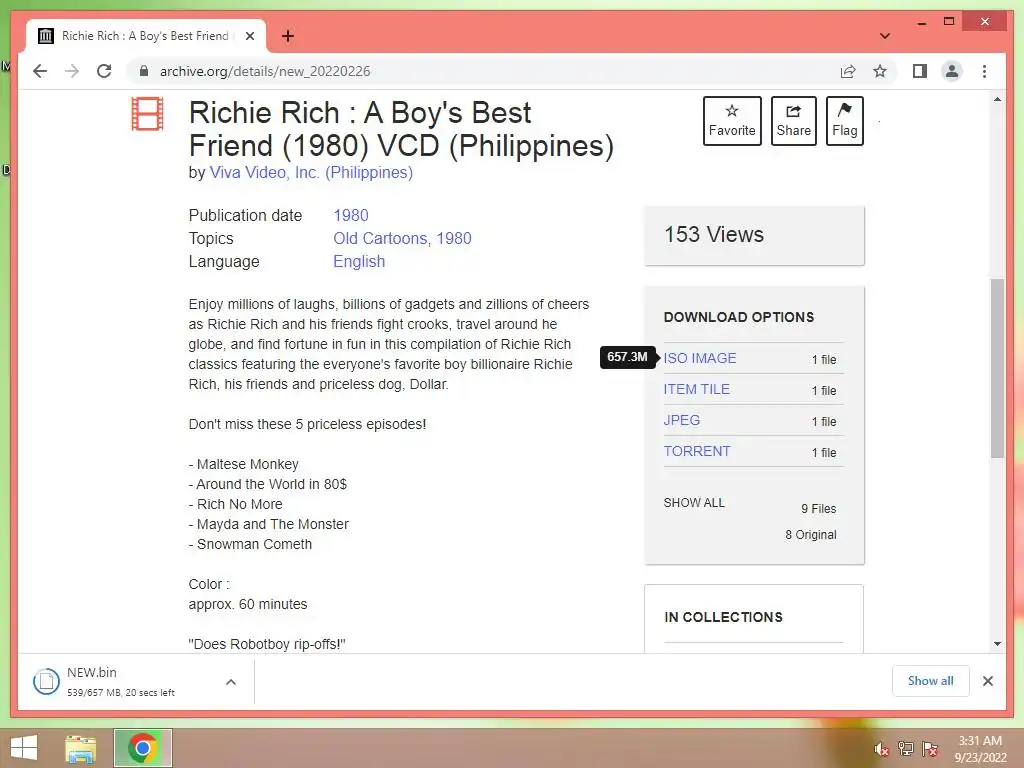1024x768 pixels.
Task: Click the page vertical scrollbar thumb
Action: tap(997, 368)
